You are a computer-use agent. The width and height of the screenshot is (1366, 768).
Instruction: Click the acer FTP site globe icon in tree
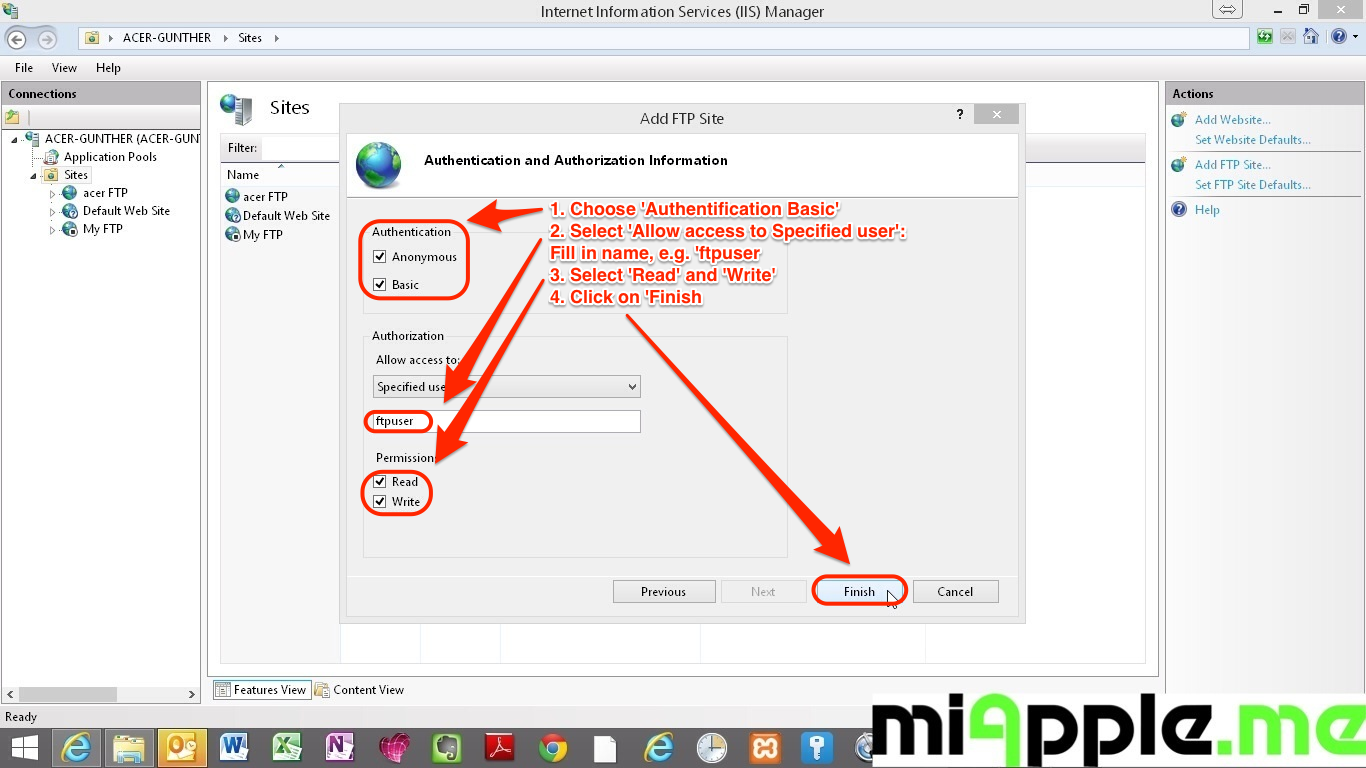pos(70,193)
